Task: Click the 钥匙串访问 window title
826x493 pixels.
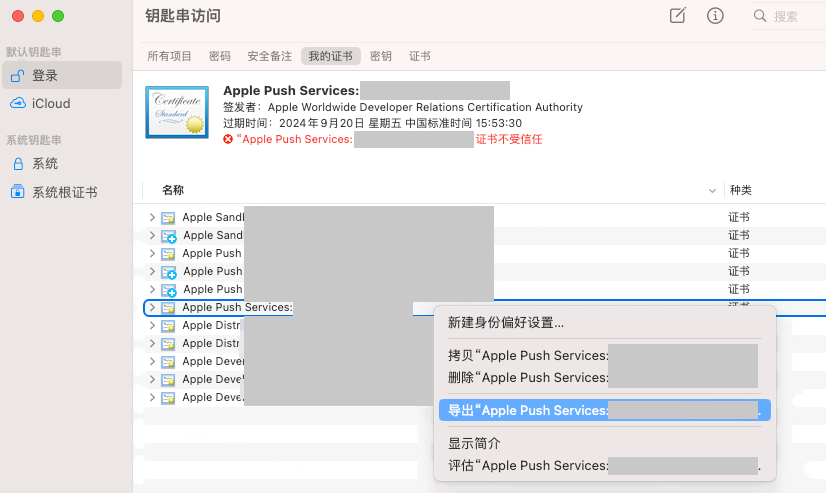Action: (183, 16)
